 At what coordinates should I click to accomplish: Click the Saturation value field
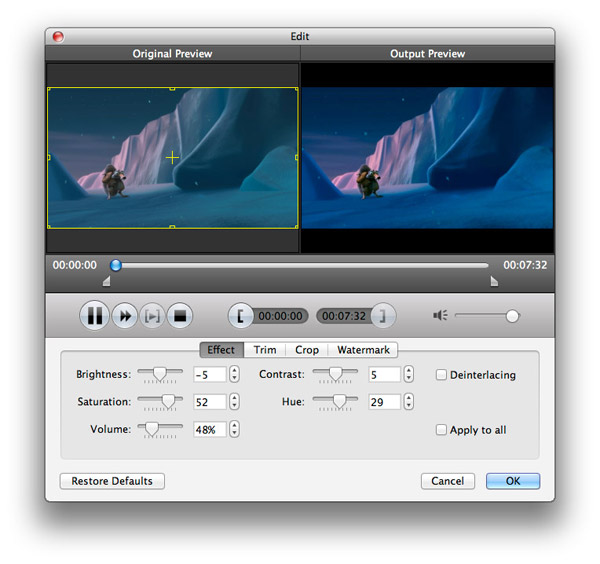[210, 402]
